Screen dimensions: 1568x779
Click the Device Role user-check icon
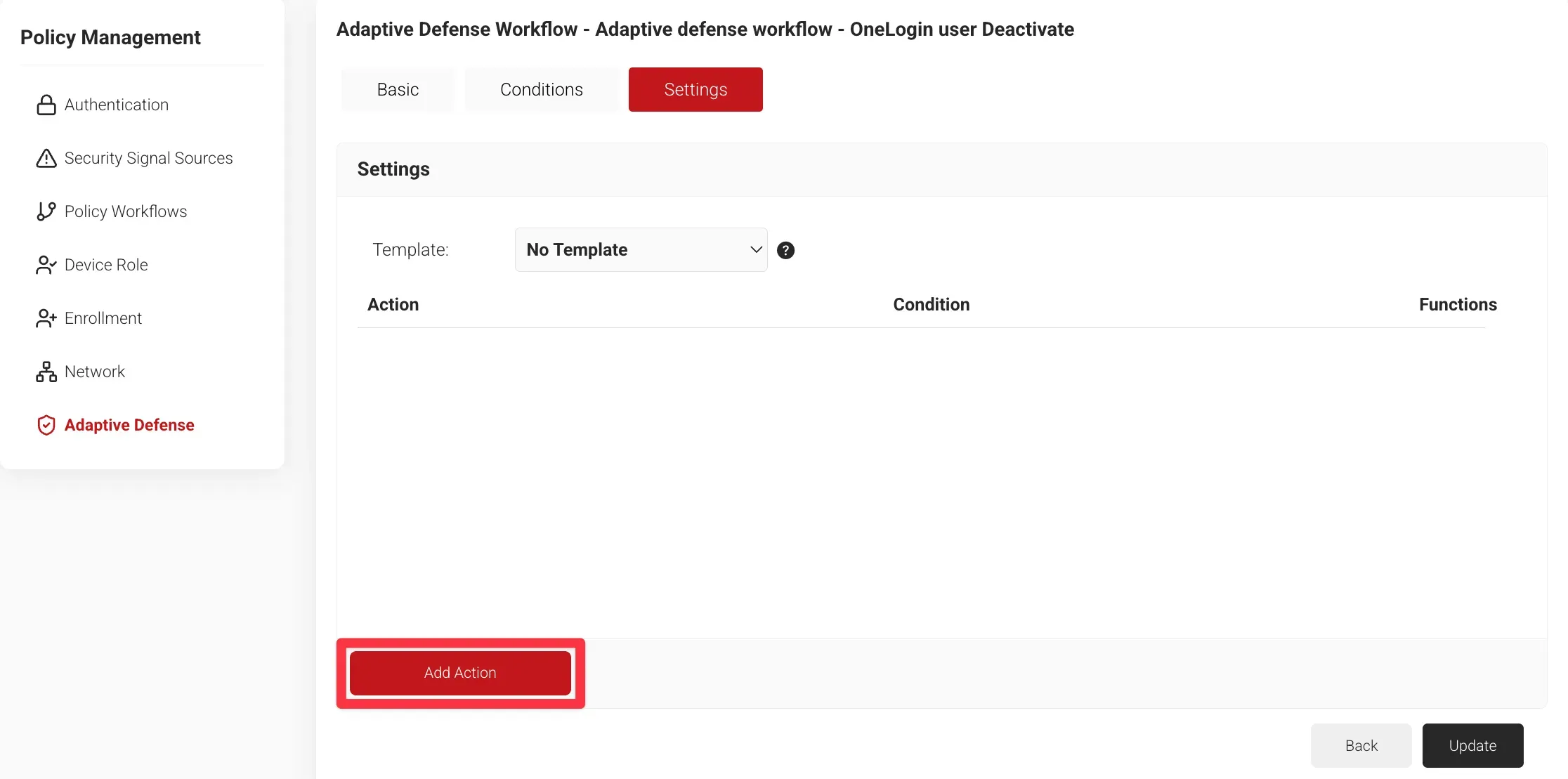pos(46,265)
